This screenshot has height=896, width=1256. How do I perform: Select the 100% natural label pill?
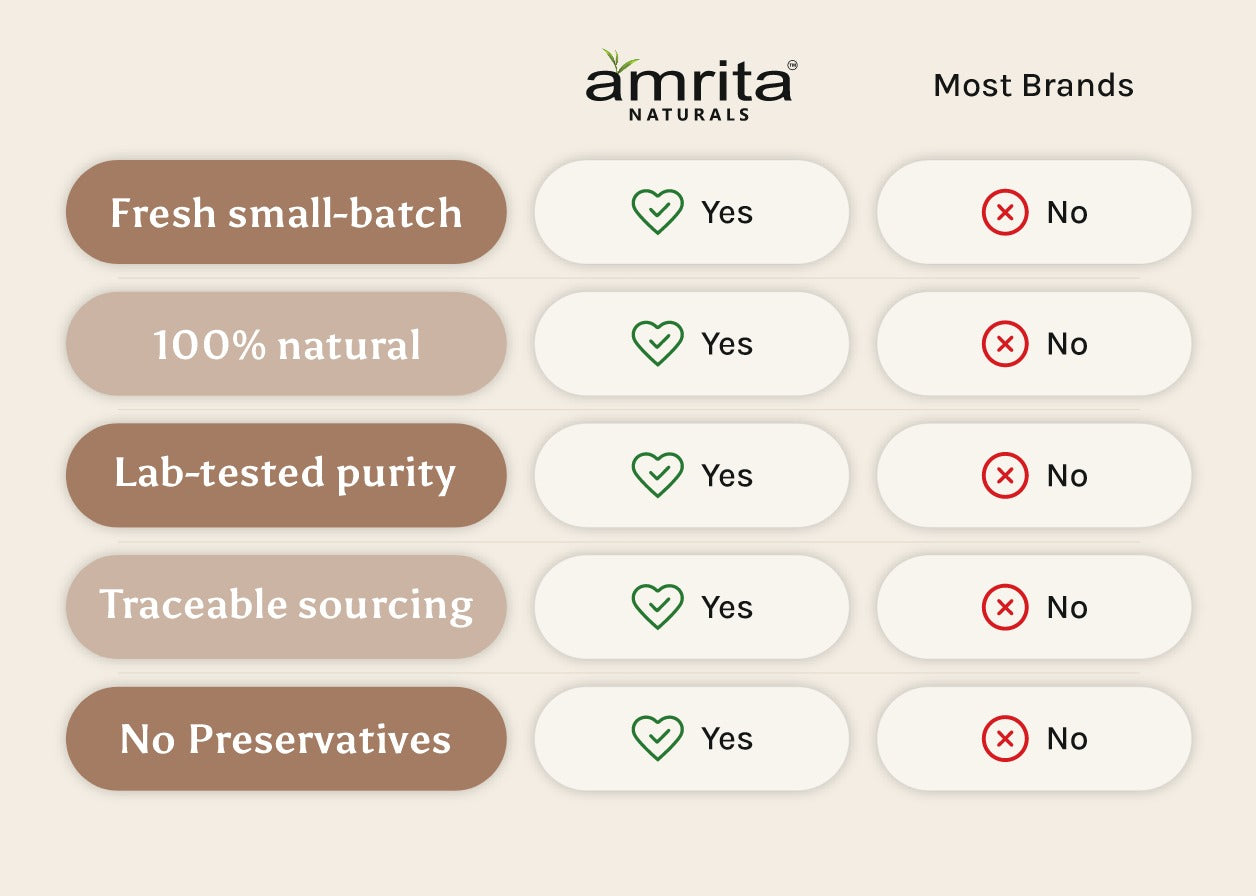tap(286, 344)
